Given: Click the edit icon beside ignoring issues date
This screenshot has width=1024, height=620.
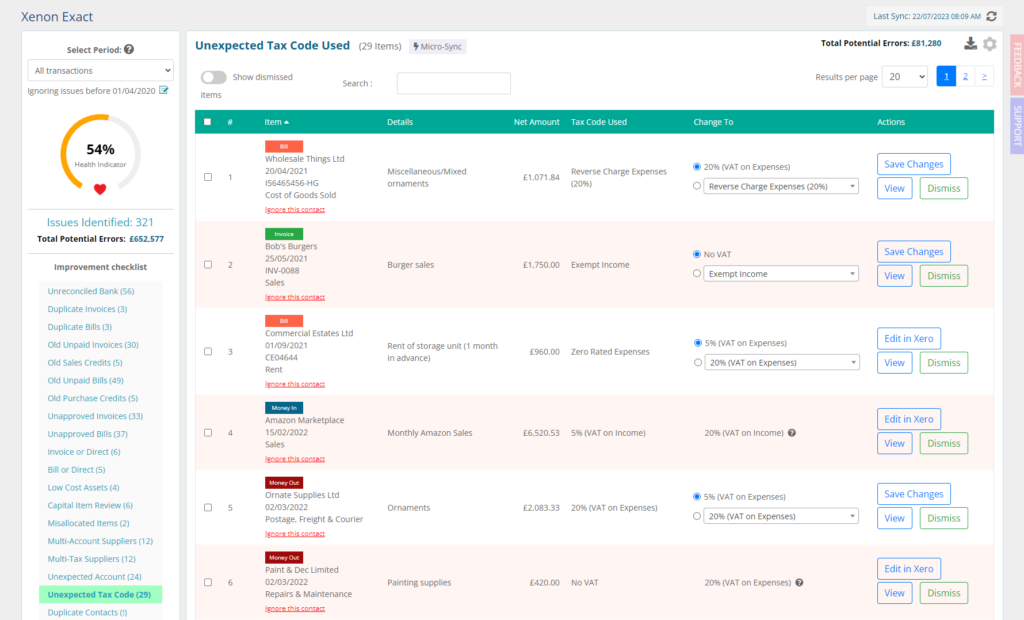Looking at the screenshot, I should (x=165, y=91).
